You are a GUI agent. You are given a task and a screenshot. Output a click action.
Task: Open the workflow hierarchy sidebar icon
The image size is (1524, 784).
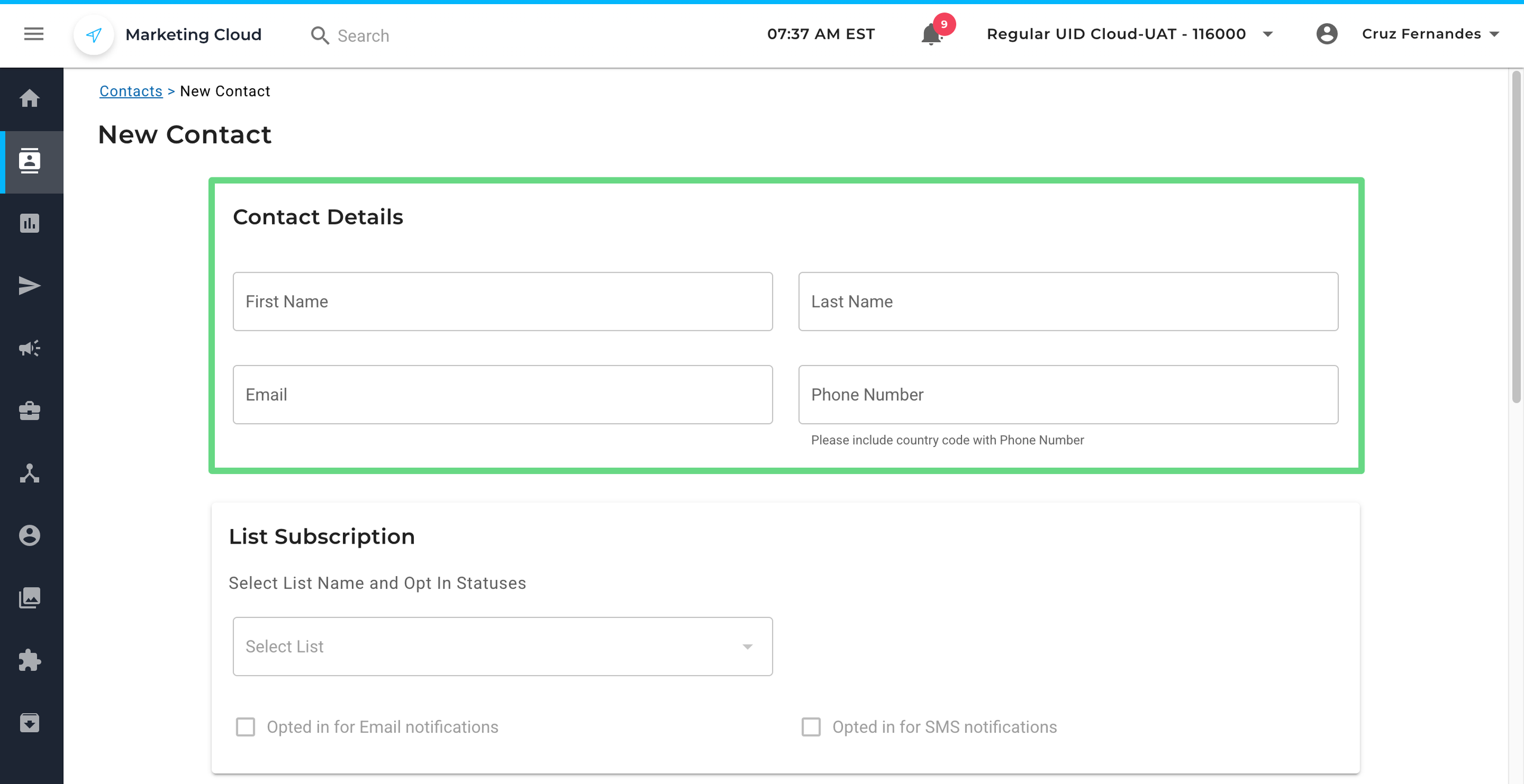[x=29, y=473]
